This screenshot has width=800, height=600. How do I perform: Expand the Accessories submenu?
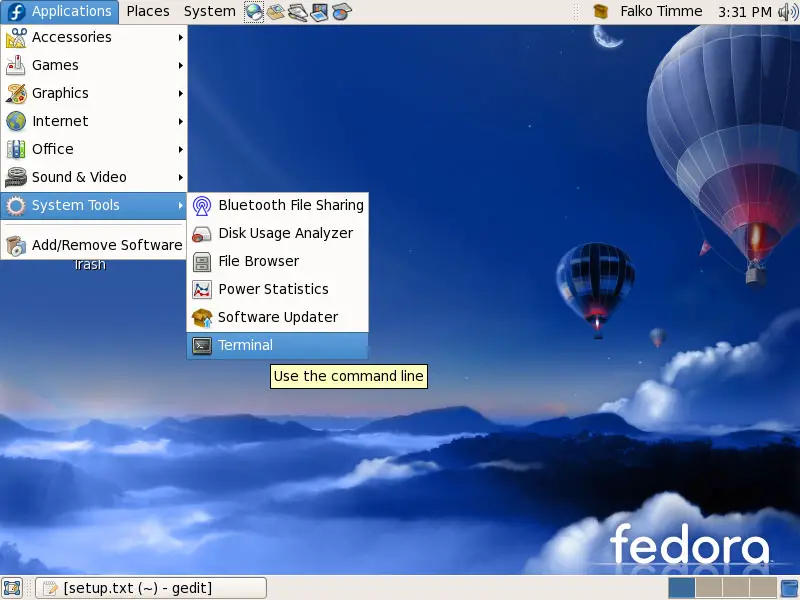click(x=94, y=37)
